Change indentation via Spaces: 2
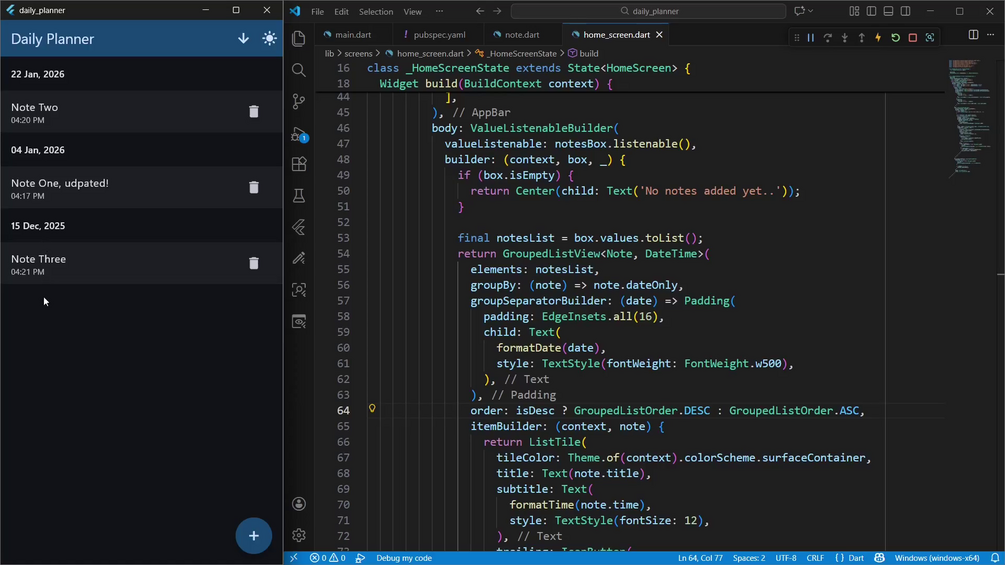 pyautogui.click(x=749, y=558)
